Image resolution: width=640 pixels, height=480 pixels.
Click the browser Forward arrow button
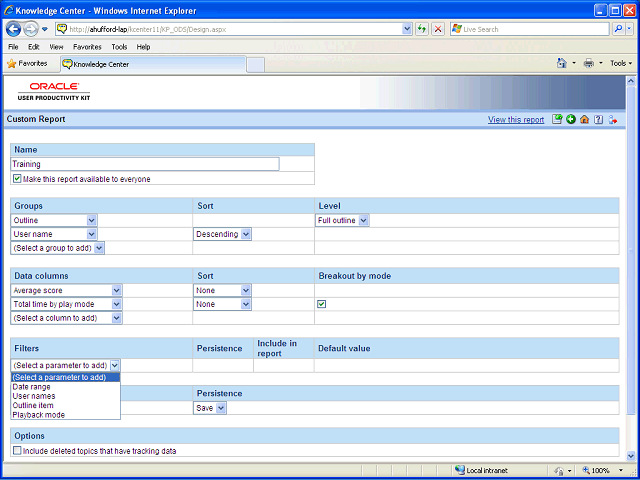[31, 29]
